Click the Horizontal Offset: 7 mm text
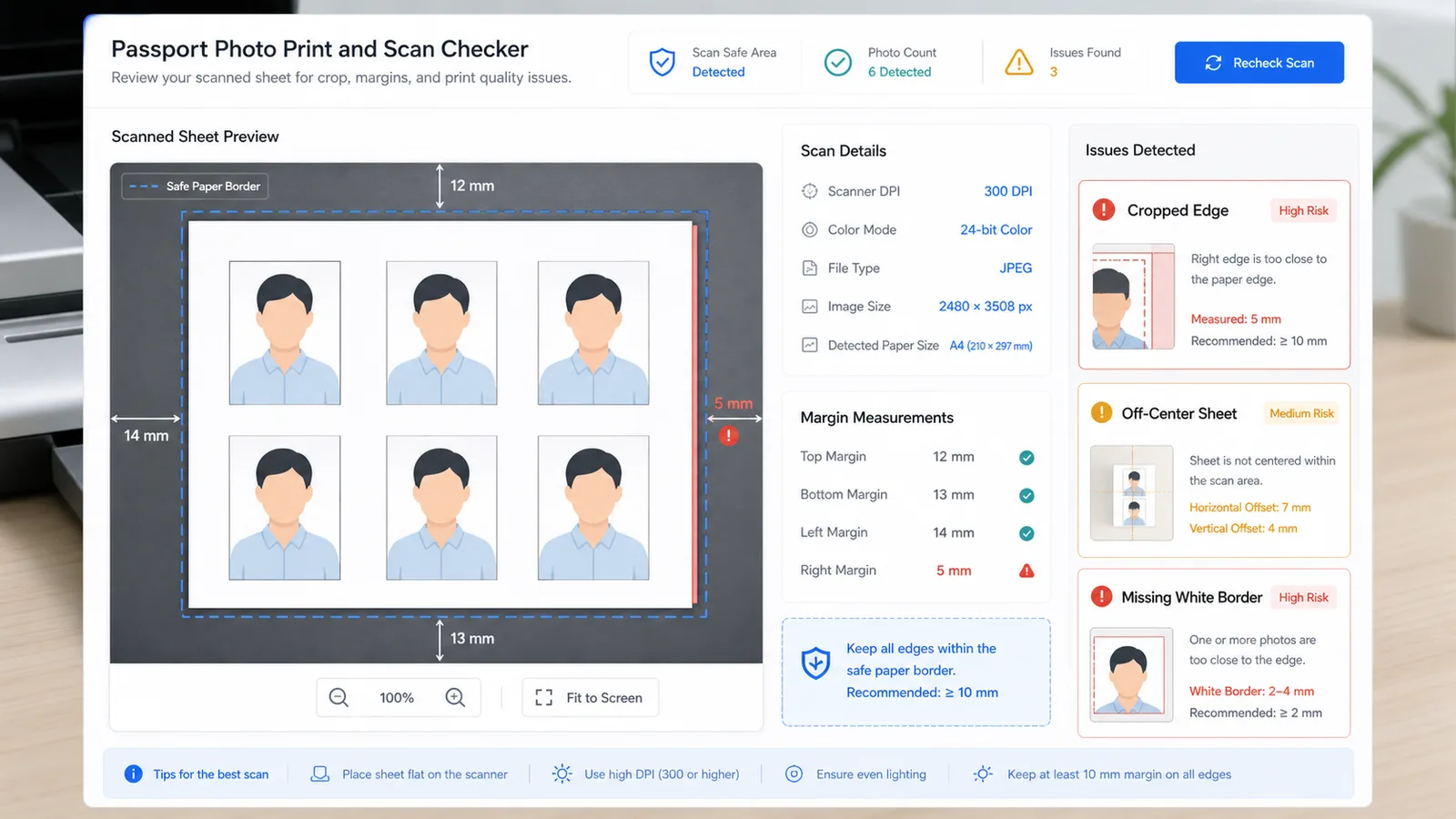 pos(1250,508)
